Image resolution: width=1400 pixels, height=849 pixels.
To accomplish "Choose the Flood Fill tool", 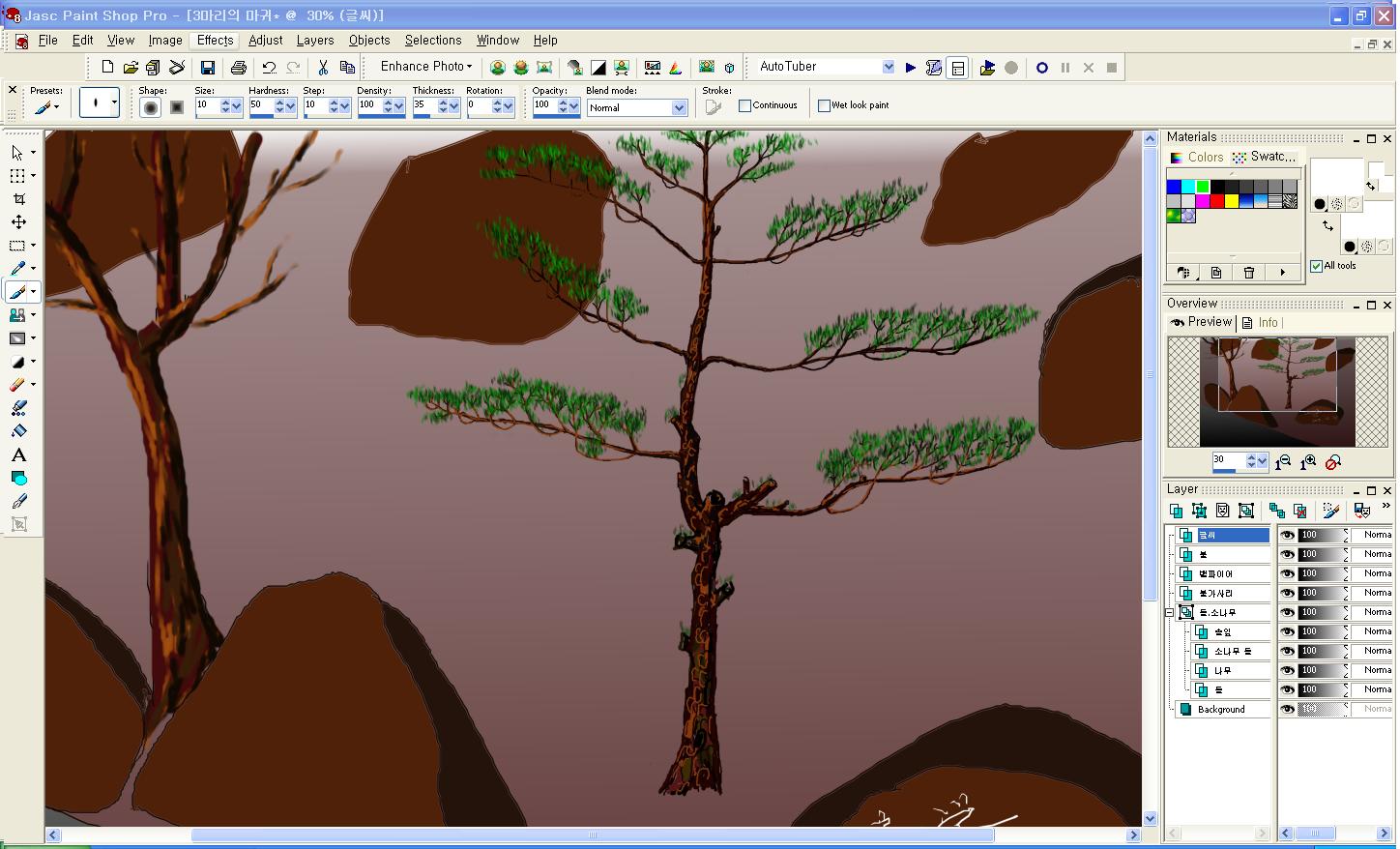I will [18, 431].
